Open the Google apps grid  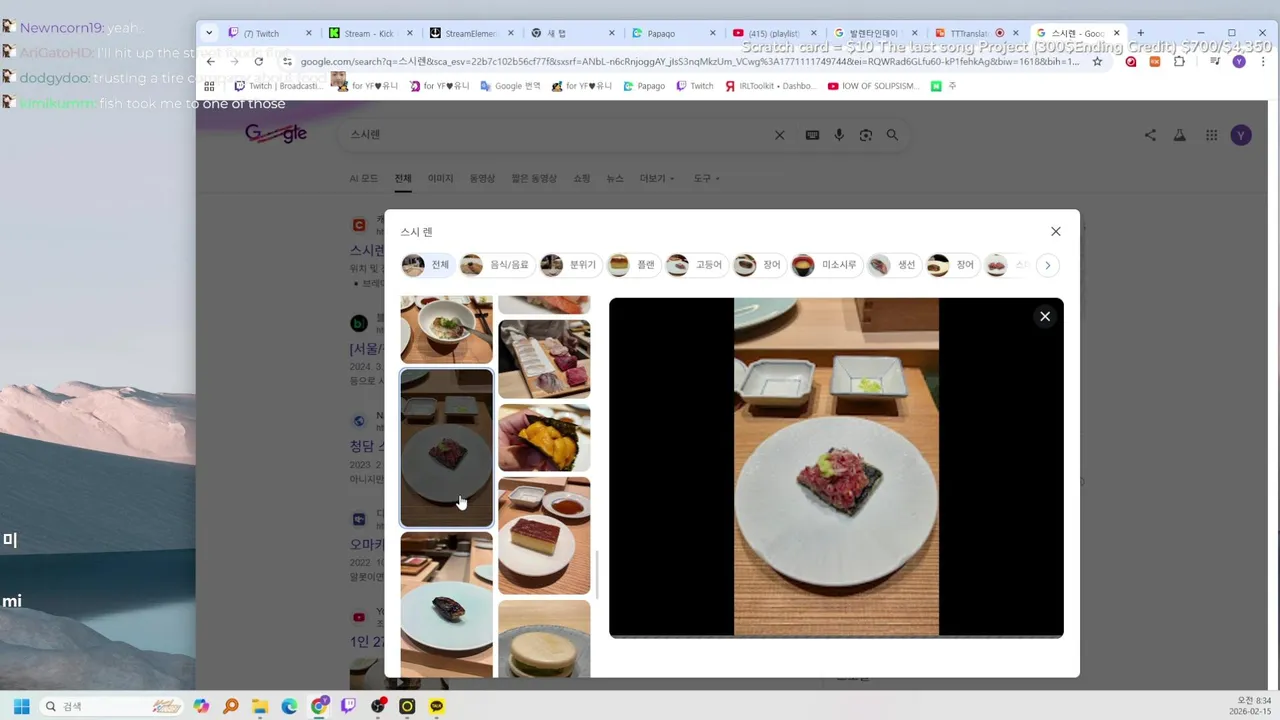[1211, 135]
